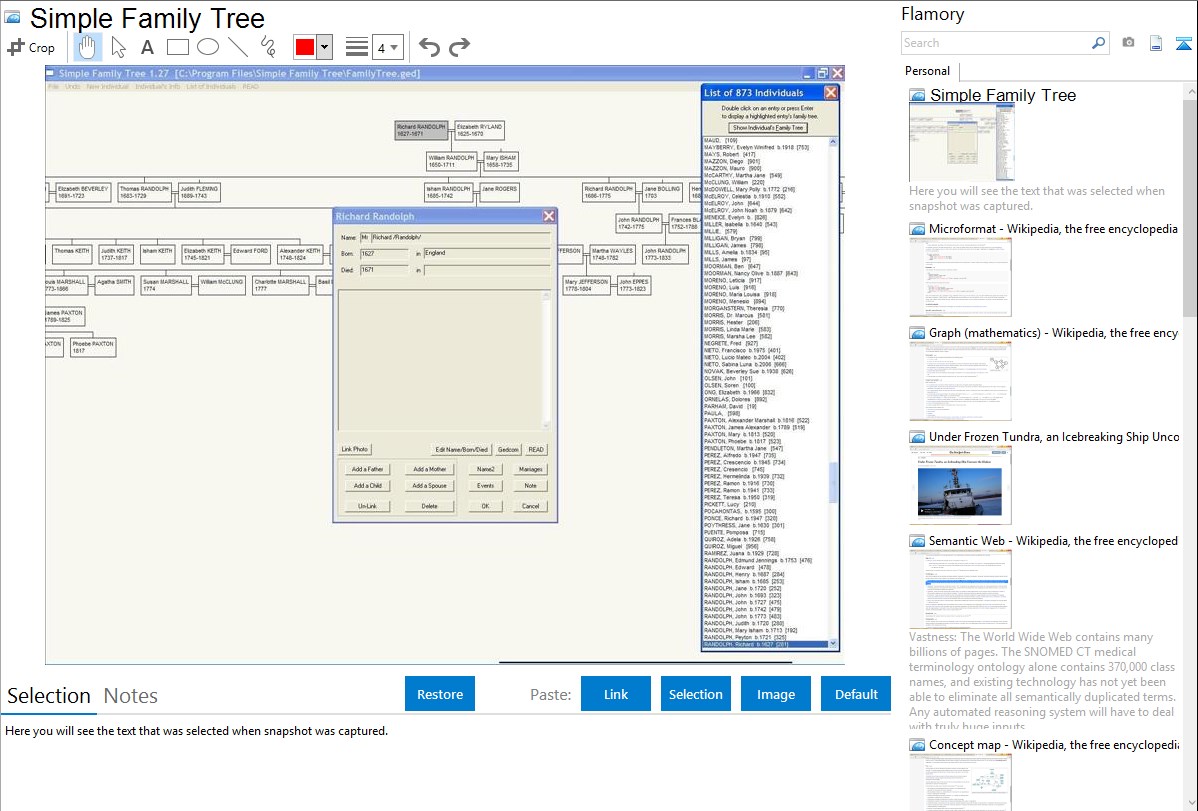Viewport: 1198px width, 811px height.
Task: Click the Flamory upload arrow icon
Action: pyautogui.click(x=1183, y=43)
